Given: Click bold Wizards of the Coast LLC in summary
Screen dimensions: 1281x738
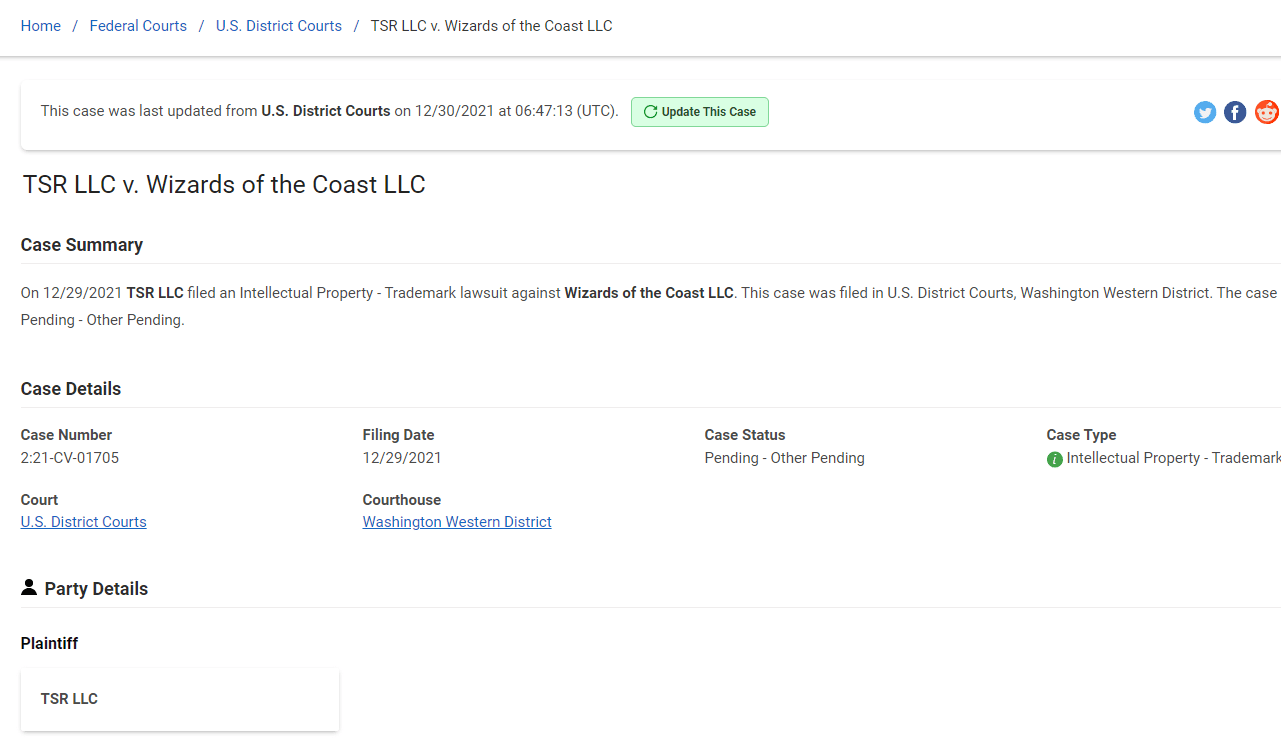Looking at the screenshot, I should click(x=649, y=293).
